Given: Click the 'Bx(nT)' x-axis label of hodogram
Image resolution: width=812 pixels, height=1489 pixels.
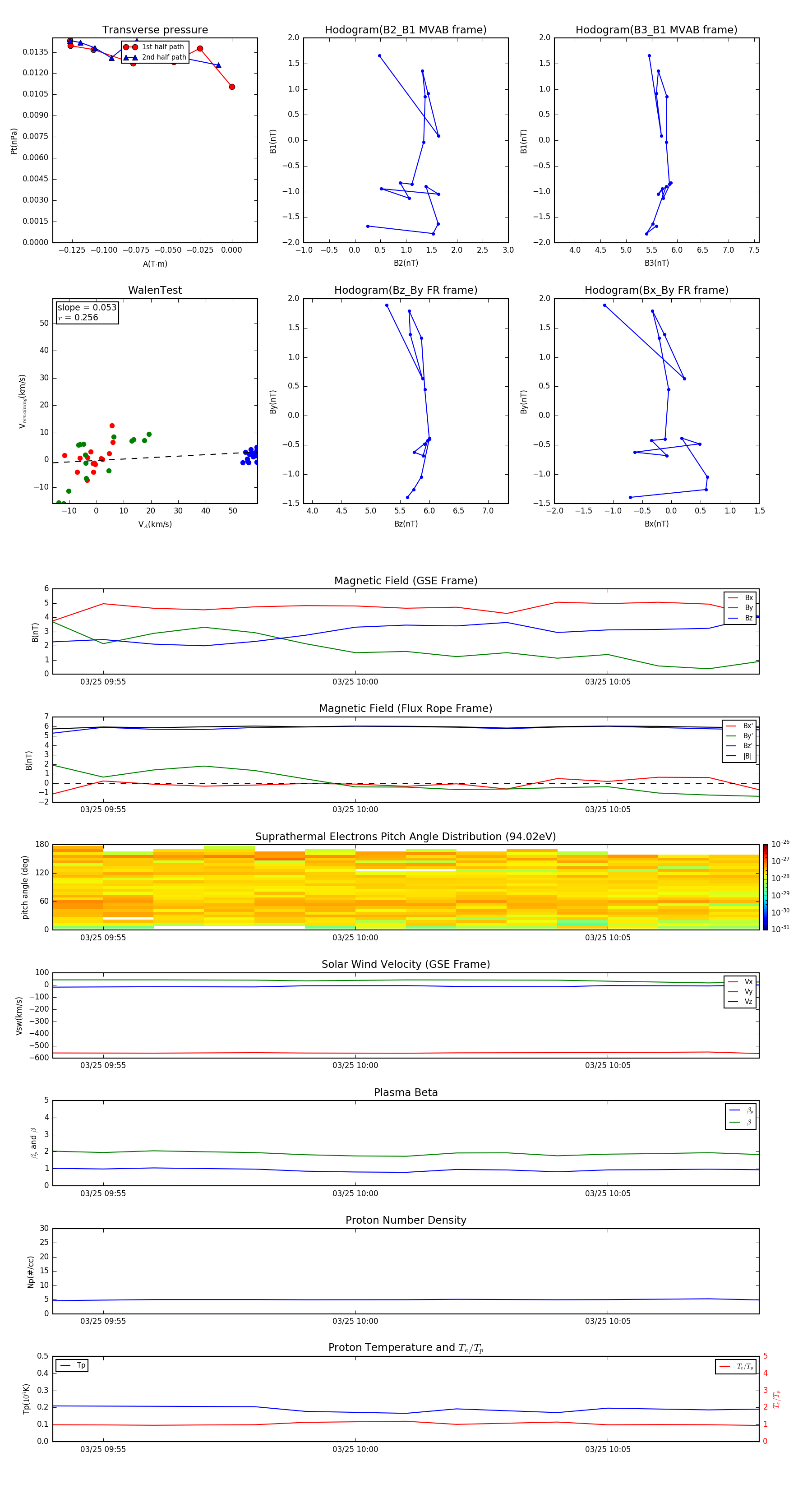Looking at the screenshot, I should click(656, 524).
